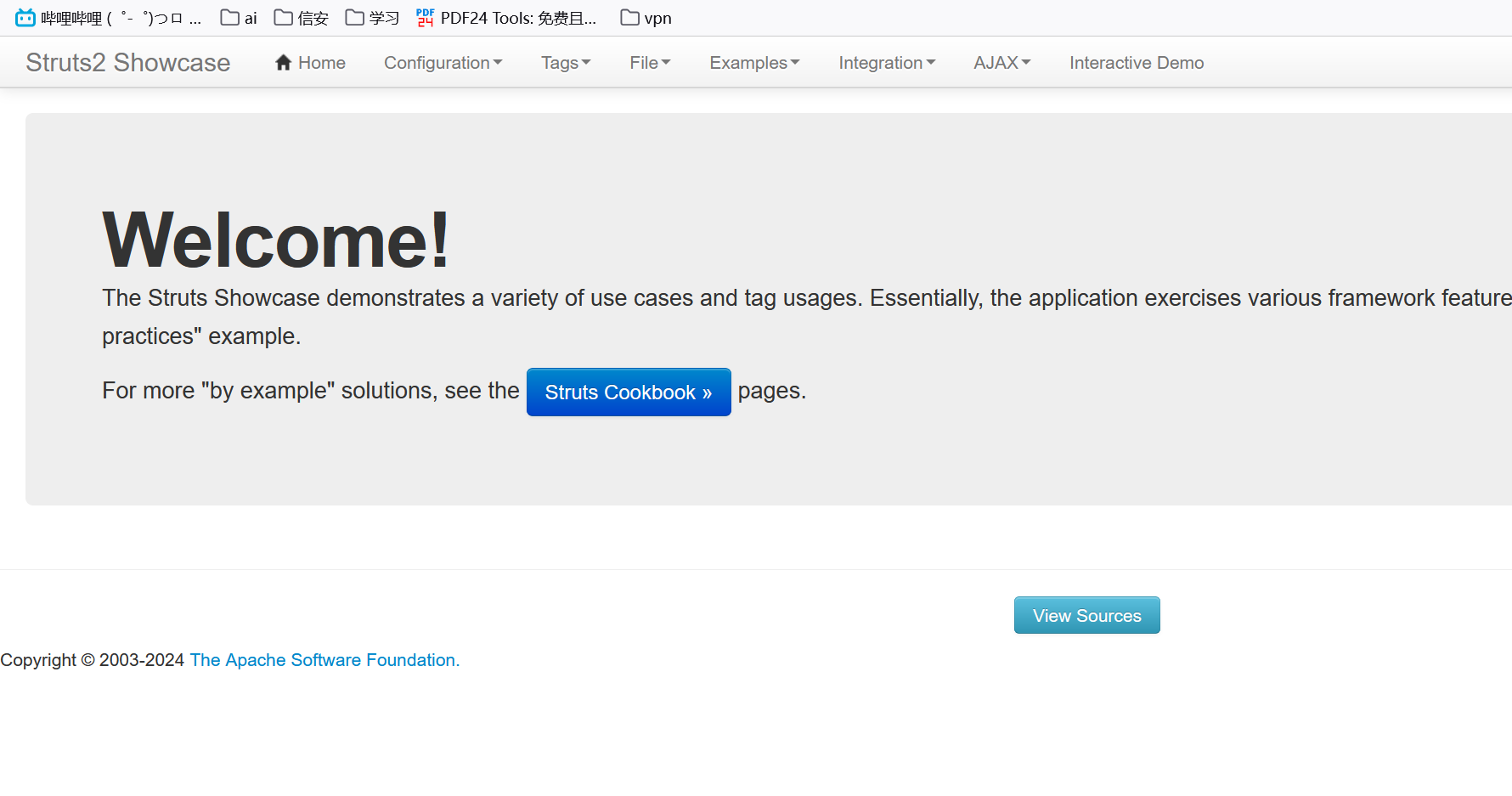Viewport: 1512px width, 796px height.
Task: Open the '学习' bookmarks folder
Action: 373,18
